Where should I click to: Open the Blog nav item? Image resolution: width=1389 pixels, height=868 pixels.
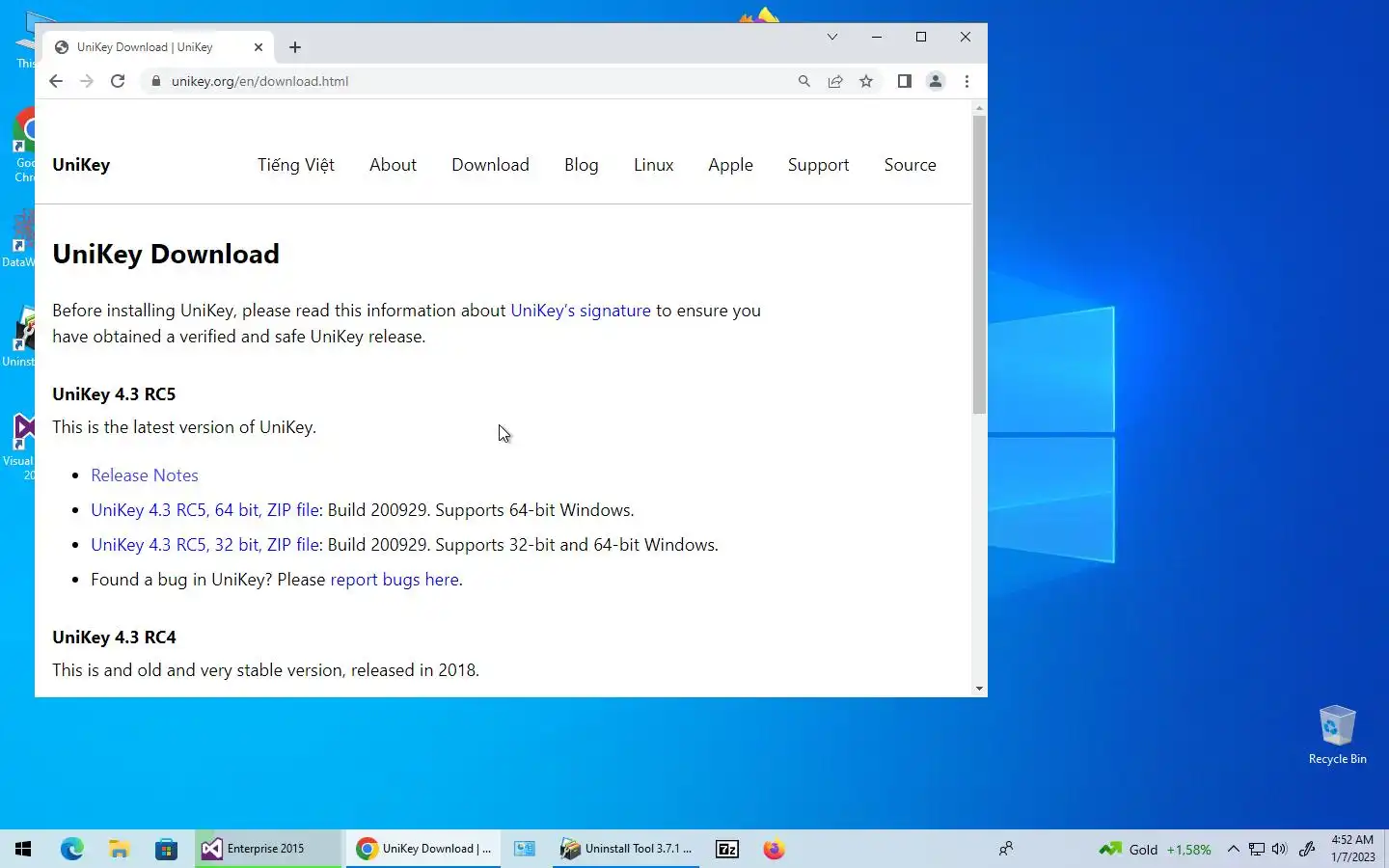point(582,165)
